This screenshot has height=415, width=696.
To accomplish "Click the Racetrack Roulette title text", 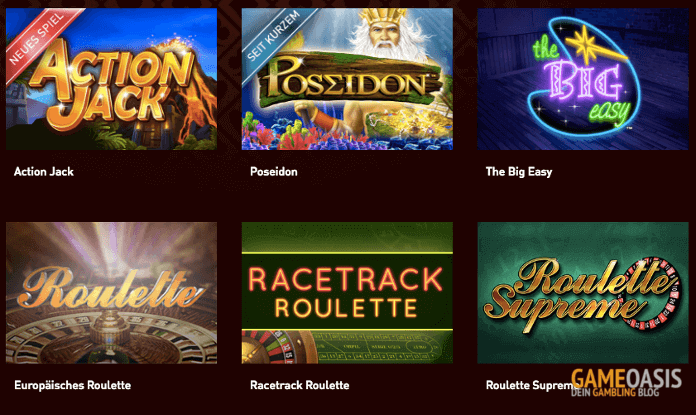I will [x=299, y=385].
